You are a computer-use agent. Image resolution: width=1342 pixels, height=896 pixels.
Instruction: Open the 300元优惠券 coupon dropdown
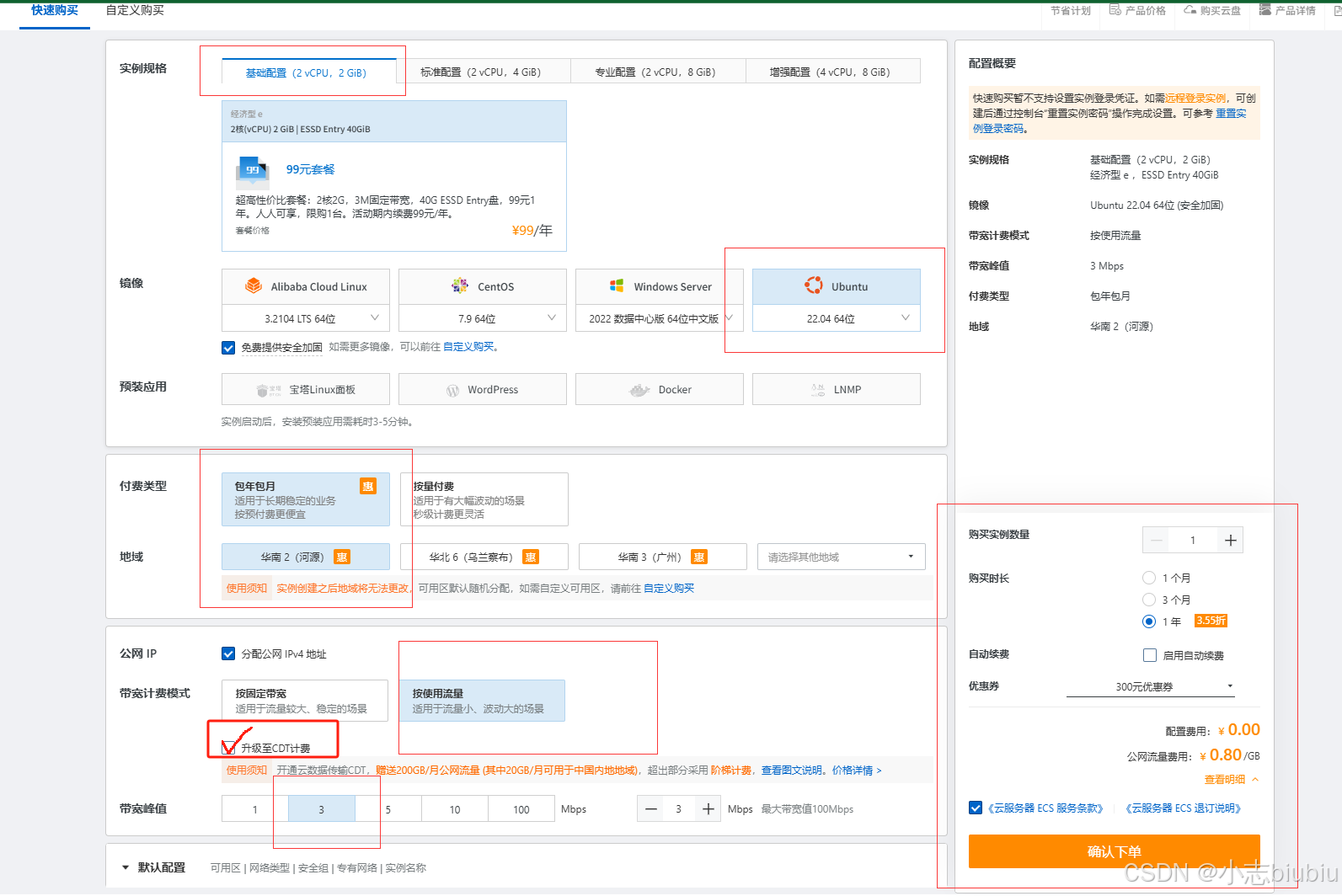coord(1151,686)
